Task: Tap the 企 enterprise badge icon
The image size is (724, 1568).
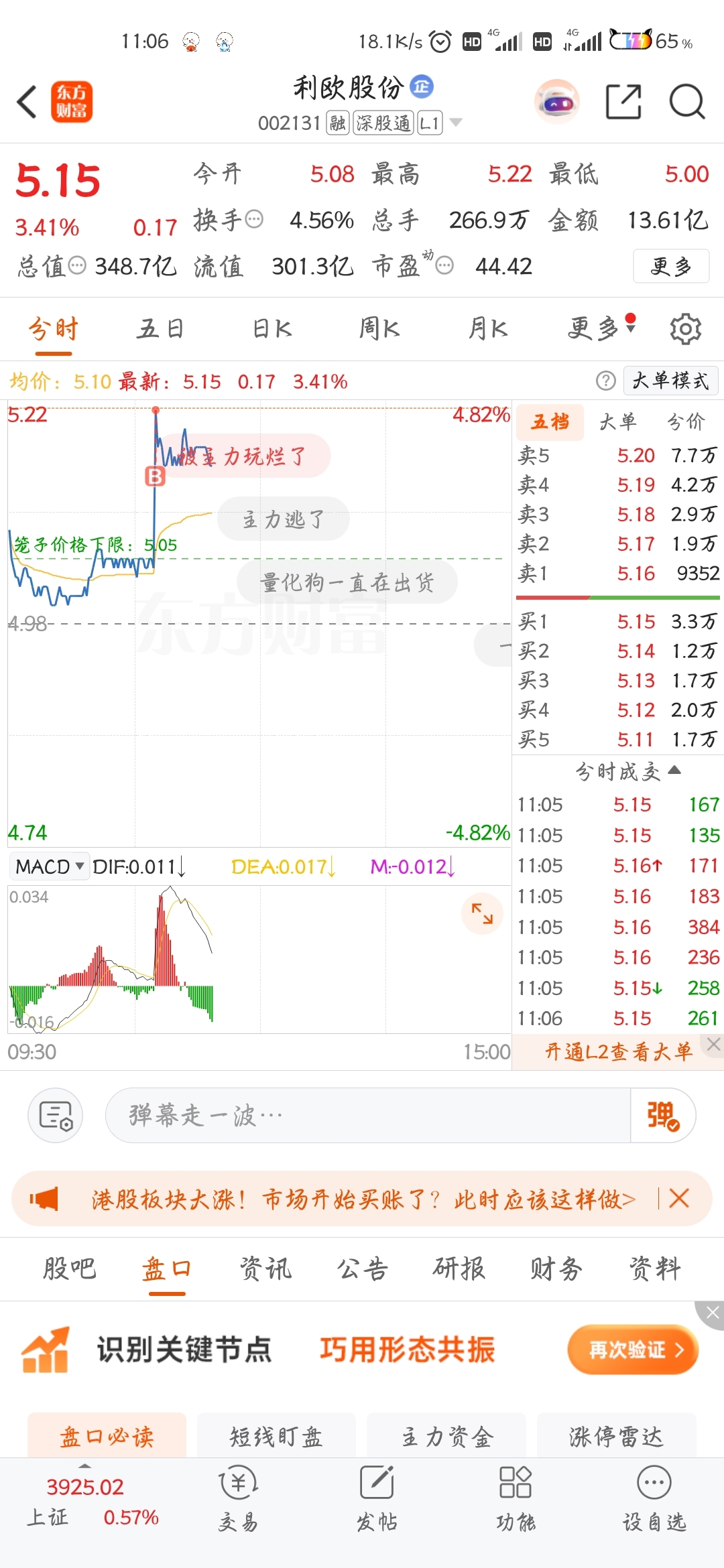Action: pos(422,86)
